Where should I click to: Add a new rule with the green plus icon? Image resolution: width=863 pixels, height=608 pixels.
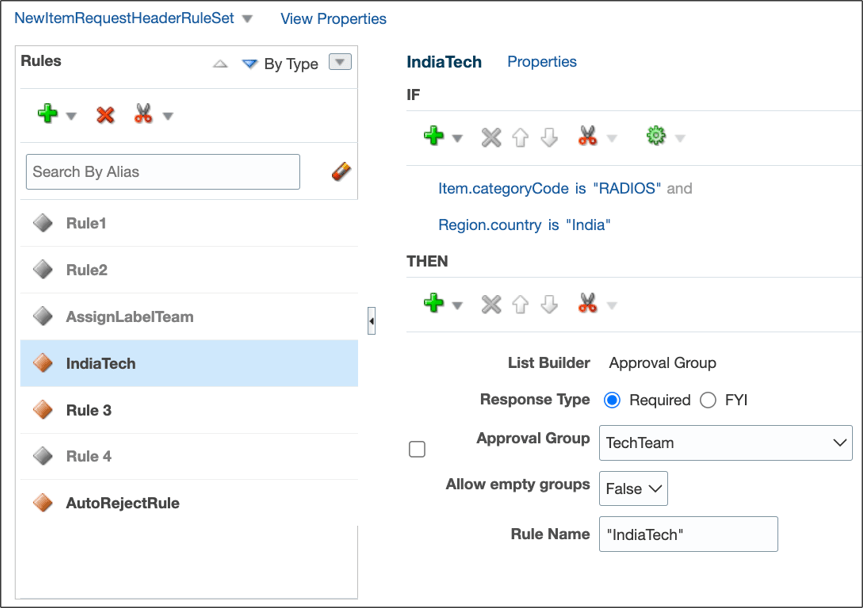pos(48,115)
